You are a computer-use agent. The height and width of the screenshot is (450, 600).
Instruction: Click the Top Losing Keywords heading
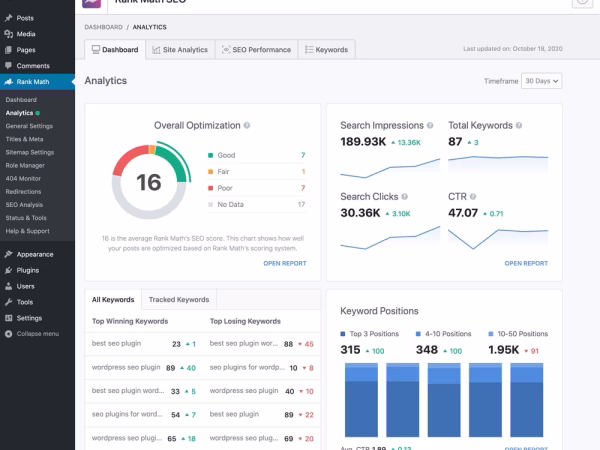pyautogui.click(x=245, y=321)
